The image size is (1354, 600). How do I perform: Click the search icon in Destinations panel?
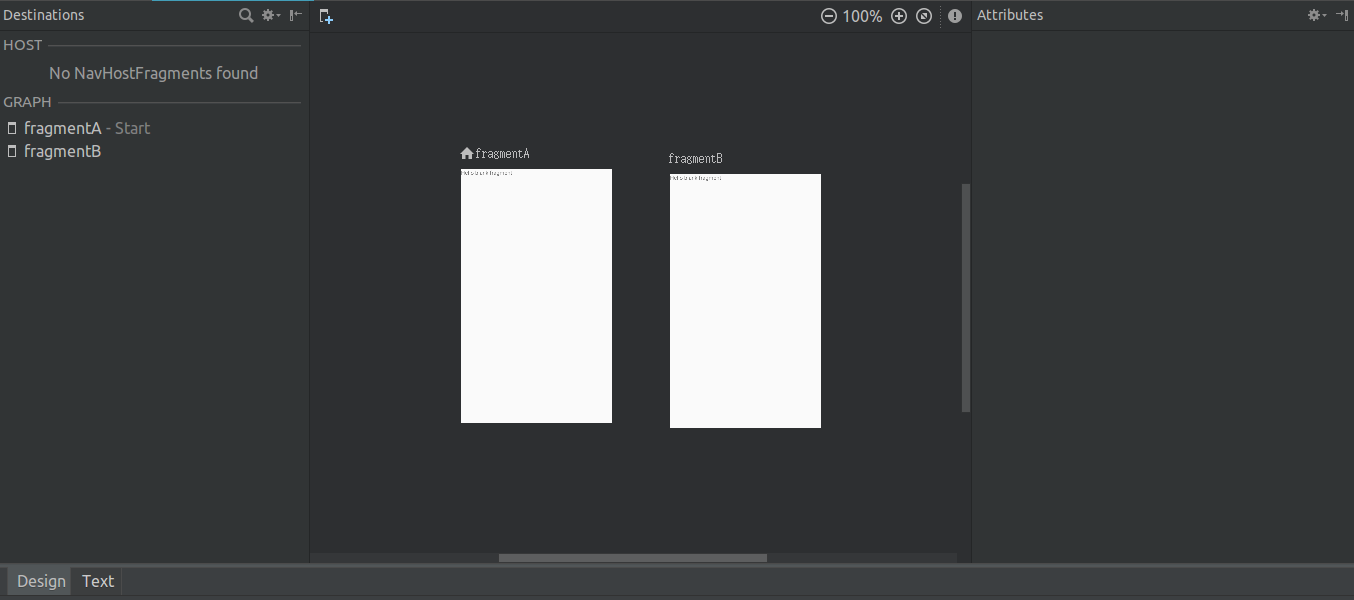click(x=246, y=15)
